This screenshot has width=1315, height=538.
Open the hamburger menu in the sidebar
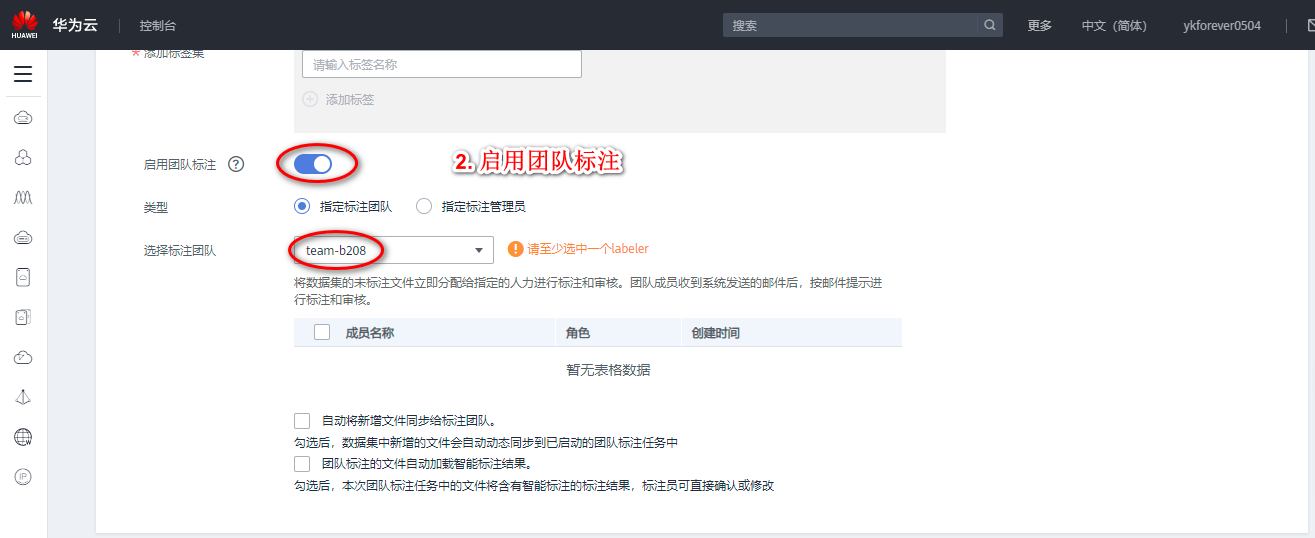tap(23, 74)
